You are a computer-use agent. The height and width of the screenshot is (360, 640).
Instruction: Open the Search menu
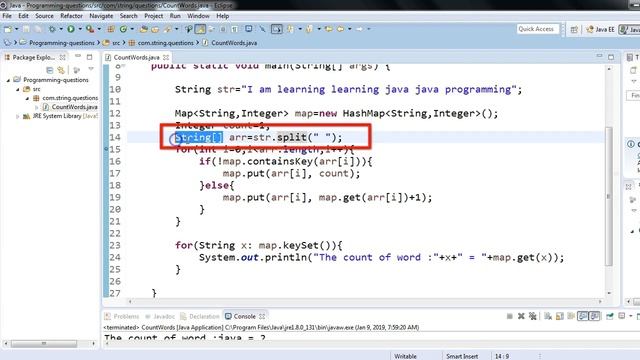click(129, 16)
